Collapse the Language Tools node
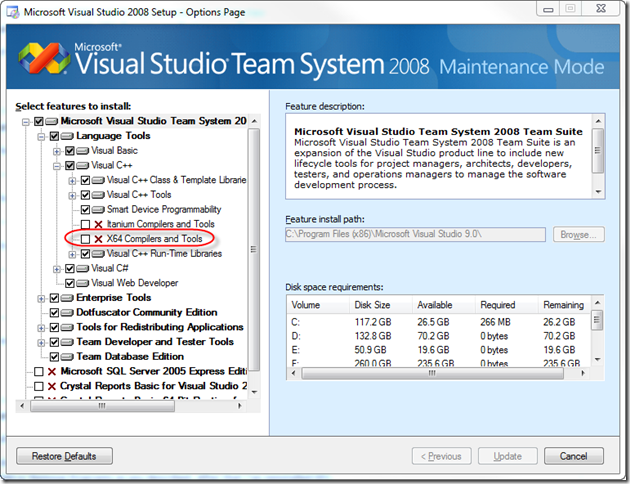 [41, 137]
